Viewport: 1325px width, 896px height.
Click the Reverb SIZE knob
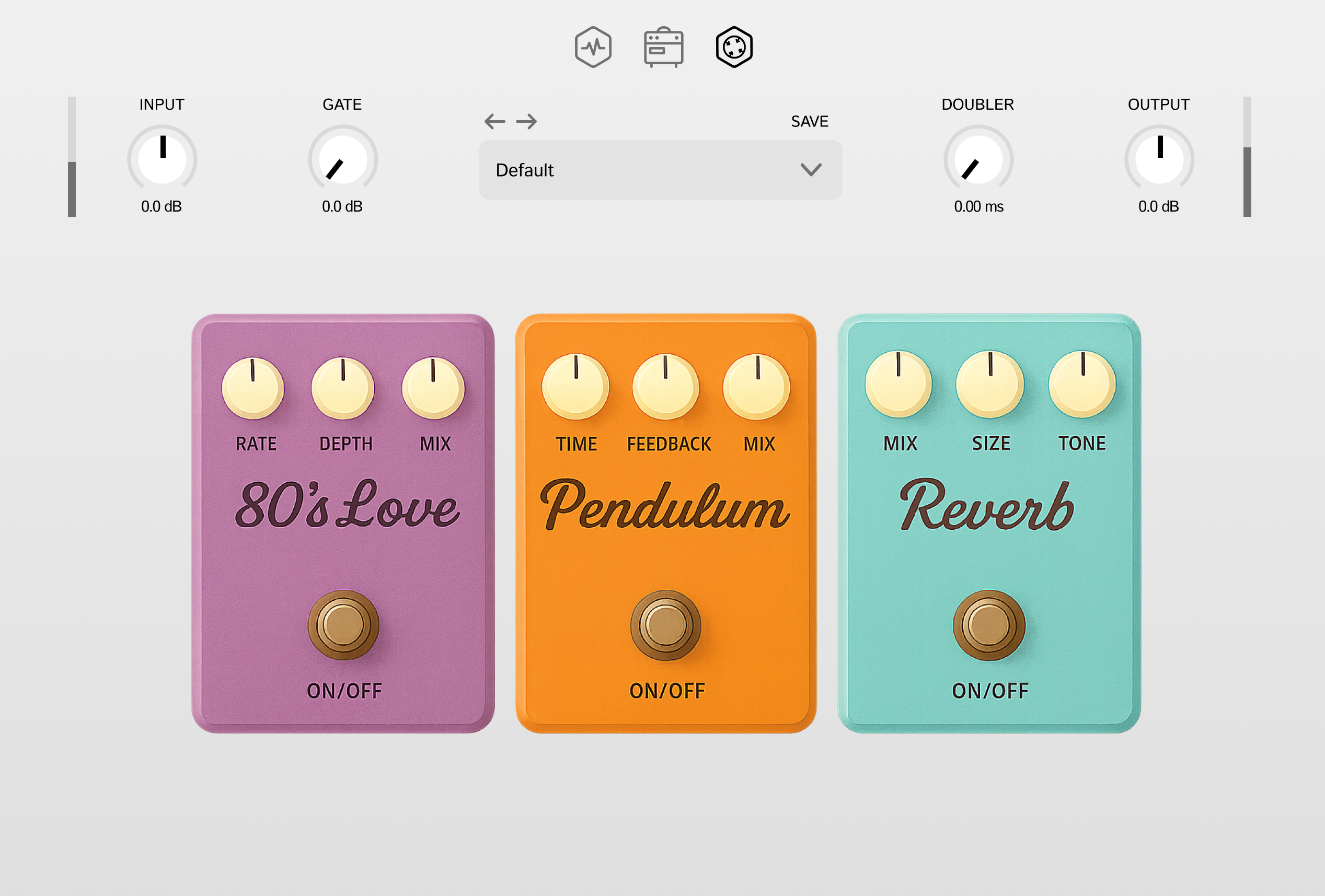[990, 384]
